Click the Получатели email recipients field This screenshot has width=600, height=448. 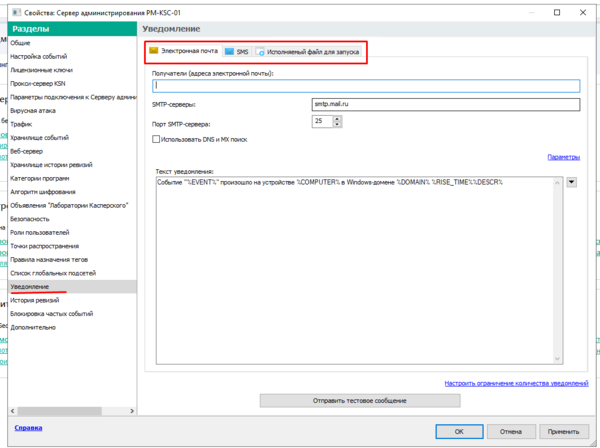point(366,86)
